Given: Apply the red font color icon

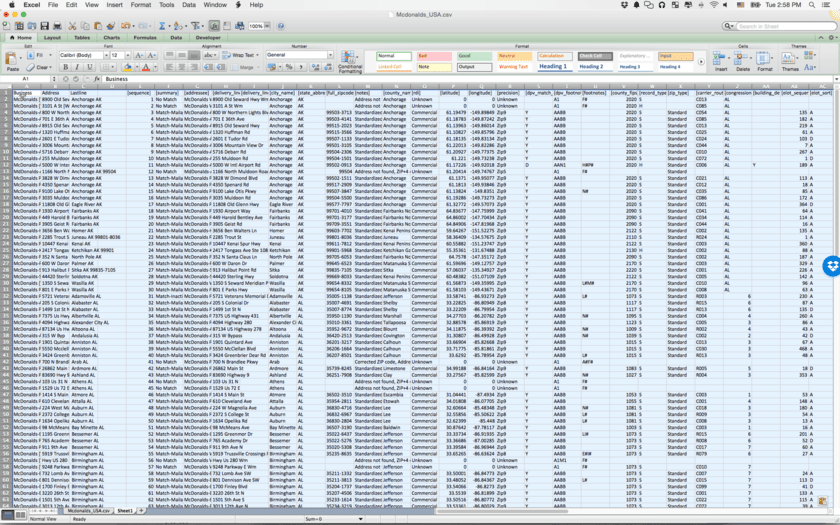Looking at the screenshot, I should click(146, 67).
